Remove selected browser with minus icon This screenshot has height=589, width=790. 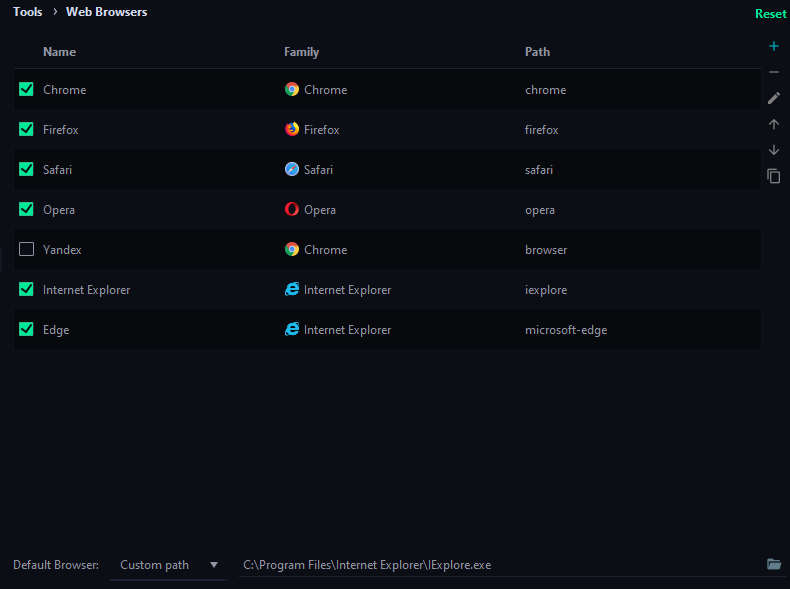pyautogui.click(x=773, y=72)
